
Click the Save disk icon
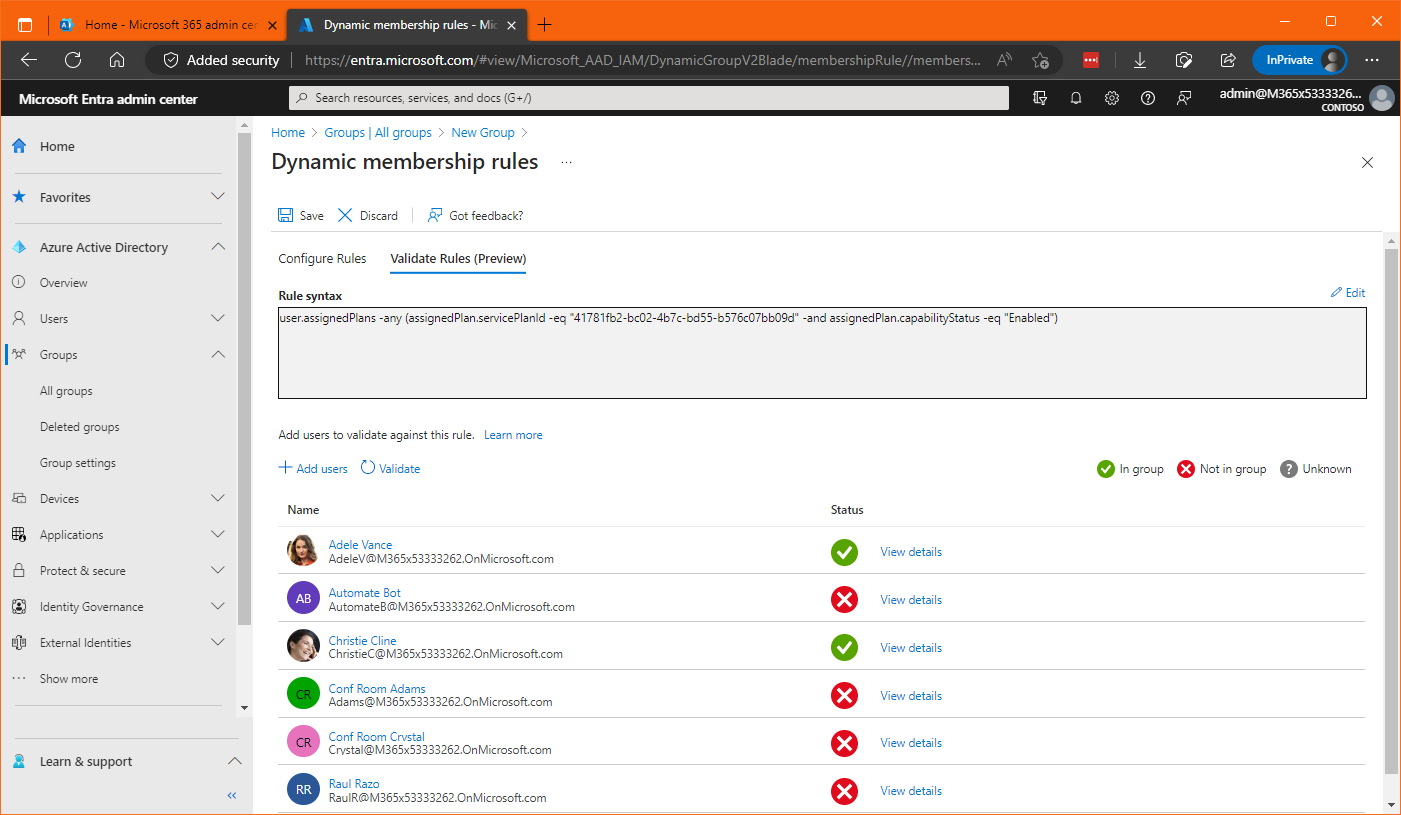coord(286,215)
